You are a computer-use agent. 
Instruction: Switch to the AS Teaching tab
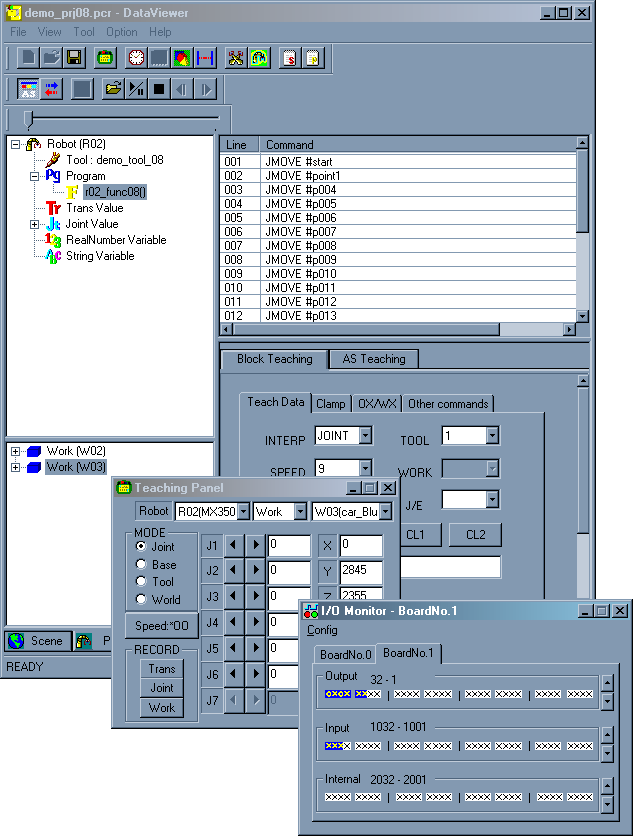374,359
